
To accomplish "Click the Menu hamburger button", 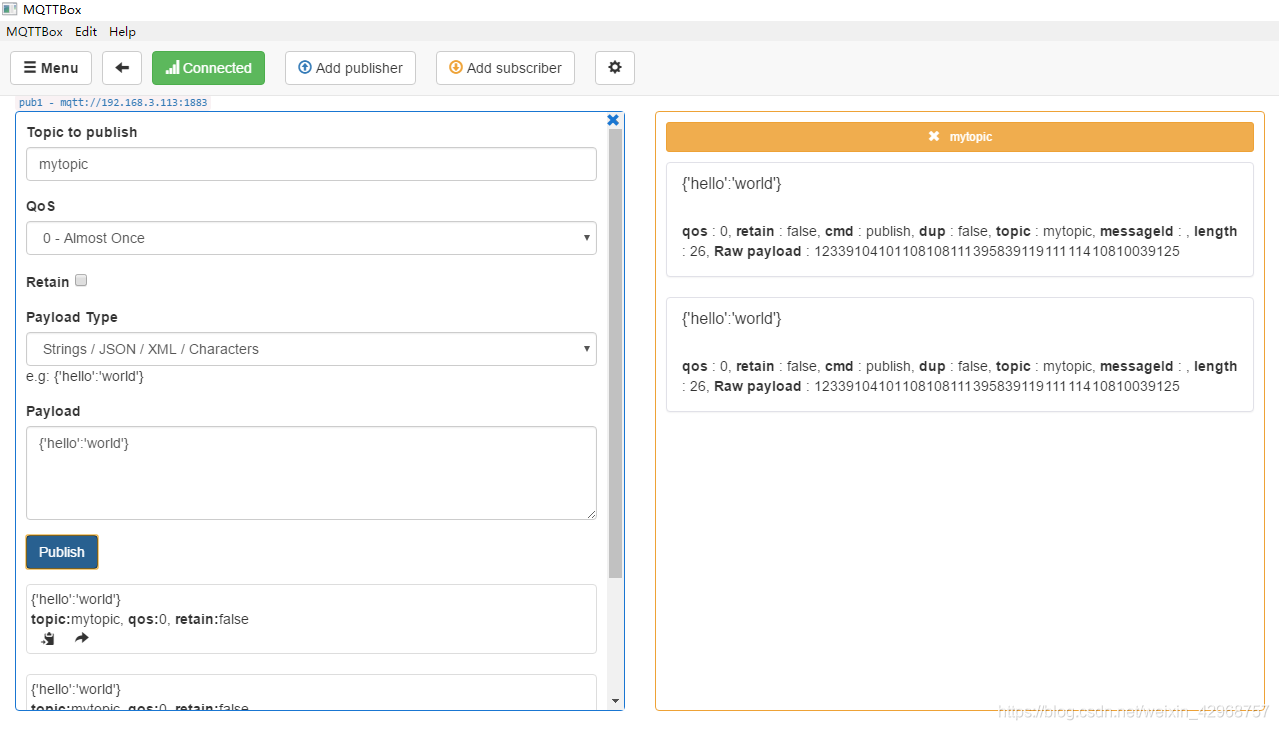I will [51, 68].
